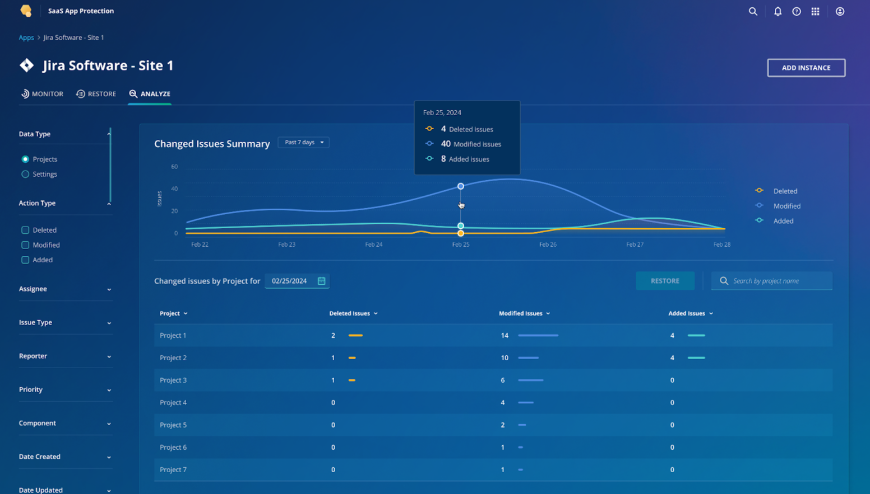Open the Past 7 days dropdown
The height and width of the screenshot is (494, 870).
[x=304, y=143]
